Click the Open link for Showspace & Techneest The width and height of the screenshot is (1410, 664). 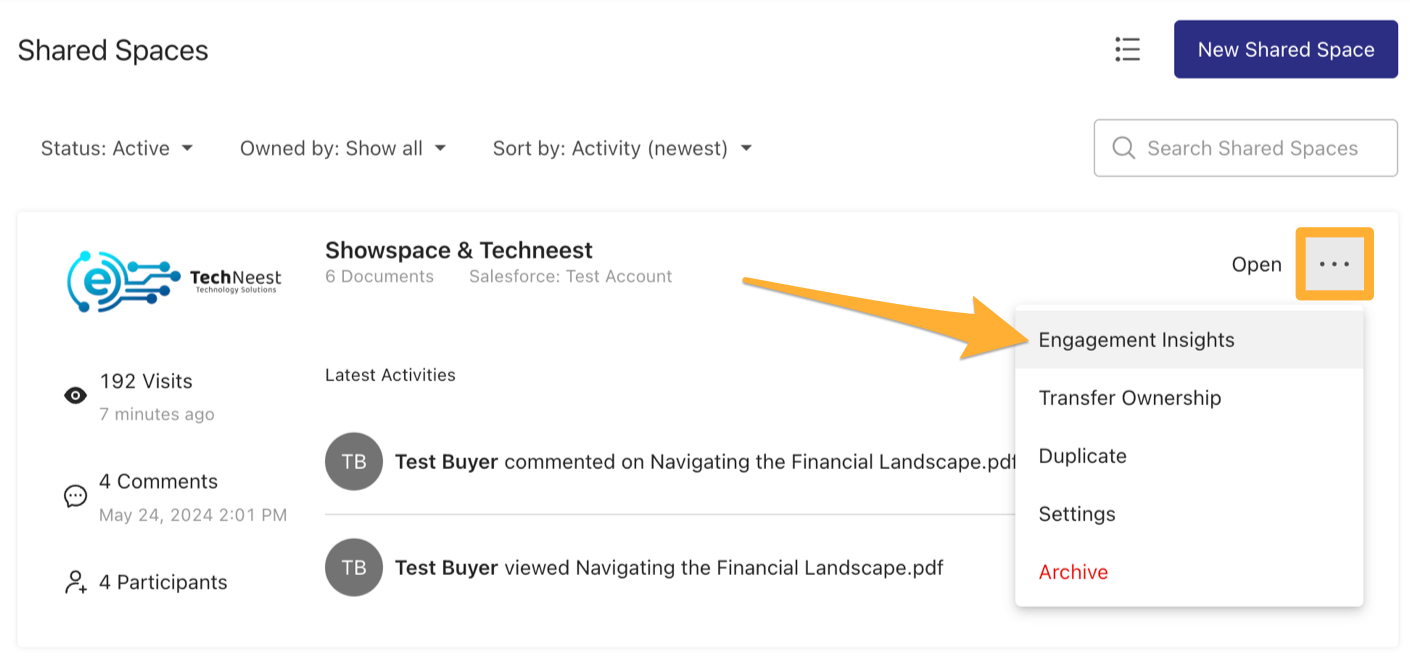pyautogui.click(x=1256, y=264)
